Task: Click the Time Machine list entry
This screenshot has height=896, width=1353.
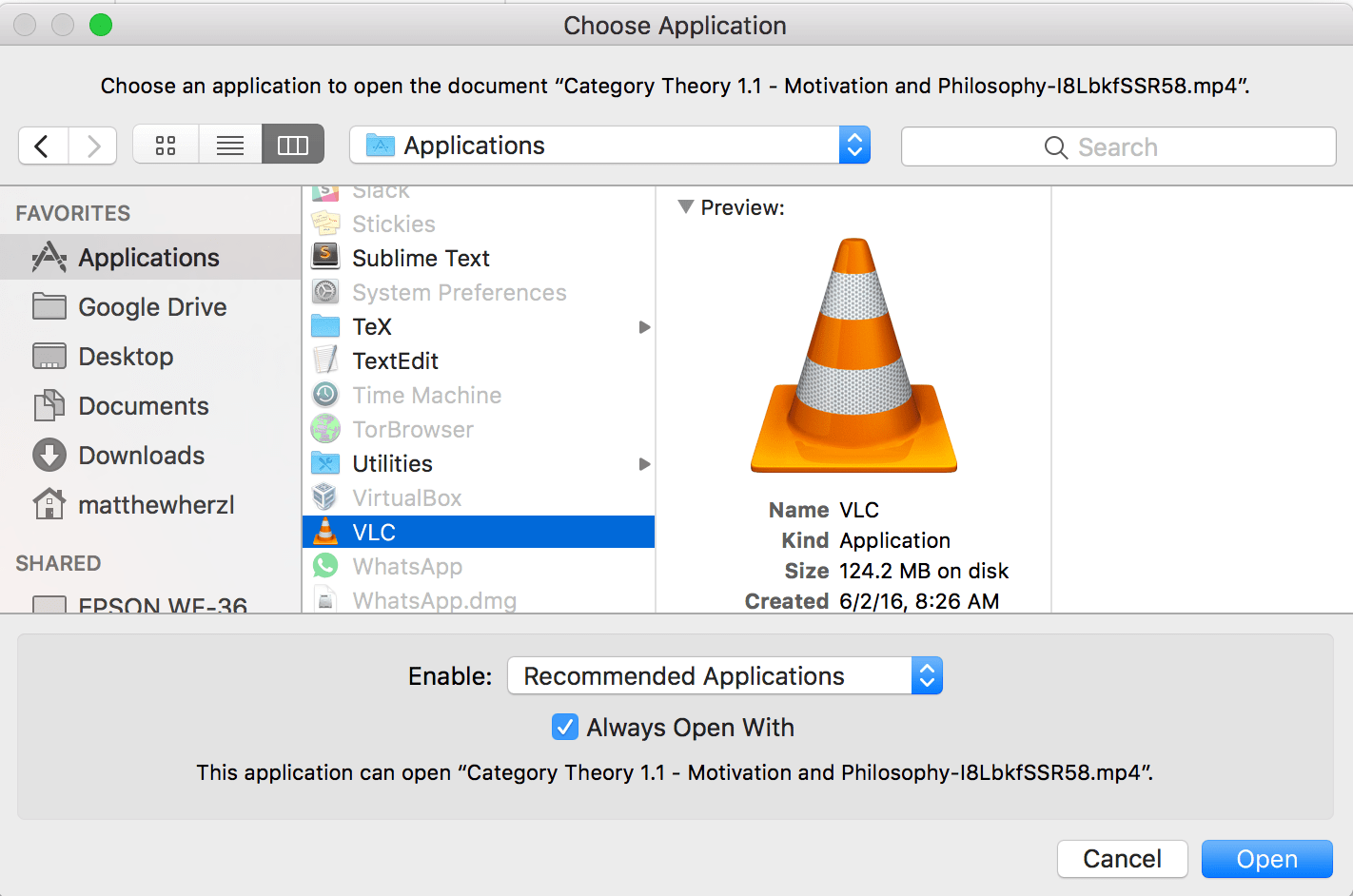Action: (x=479, y=395)
